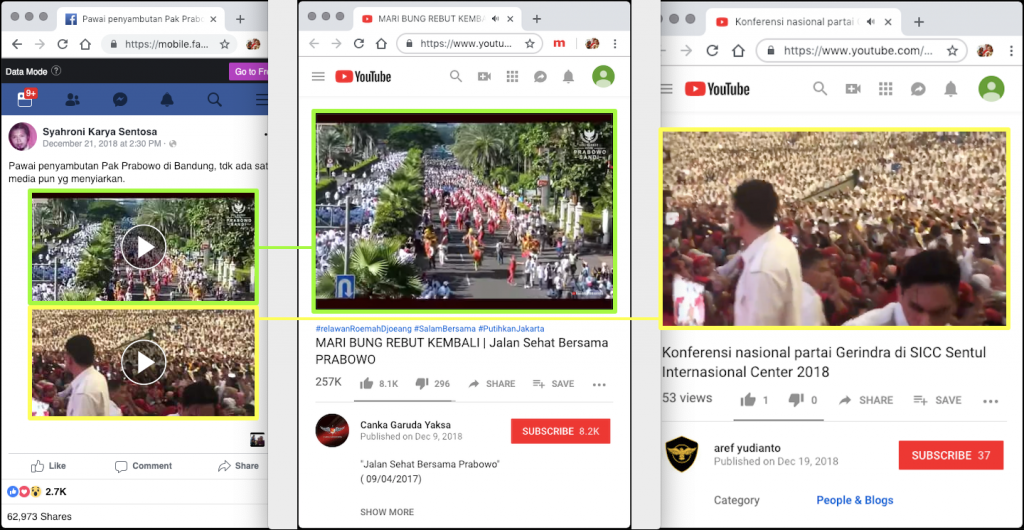Viewport: 1024px width, 530px height.
Task: Open the People & Blogs category link
Action: tap(854, 500)
